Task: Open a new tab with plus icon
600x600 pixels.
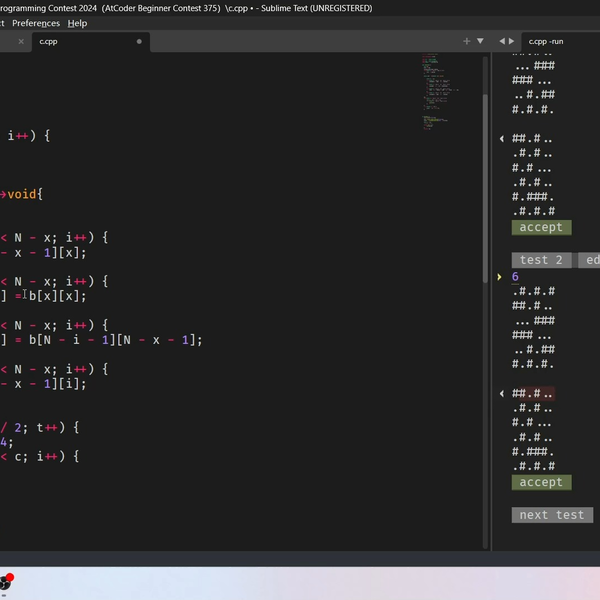Action: (466, 41)
